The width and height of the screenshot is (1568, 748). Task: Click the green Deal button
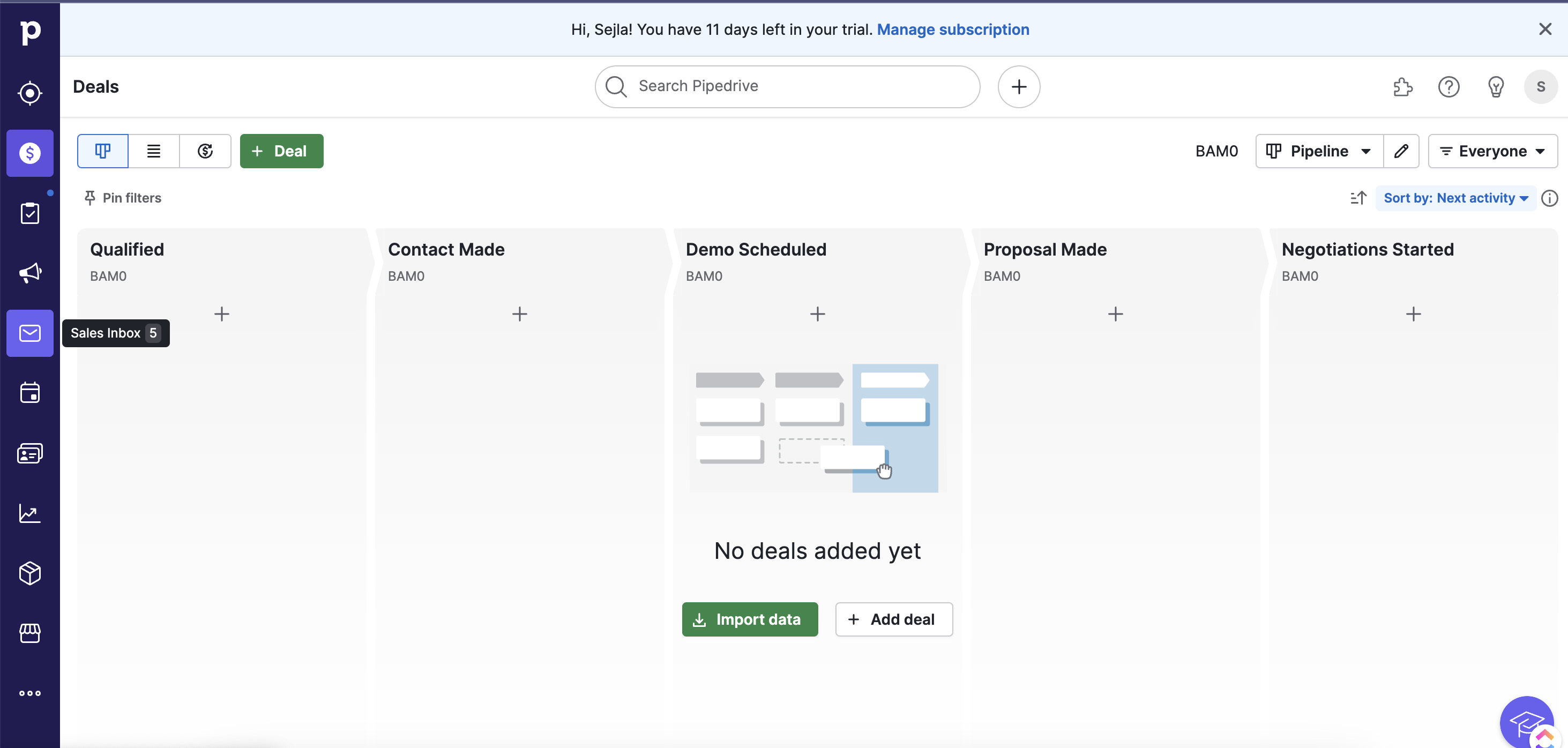click(282, 151)
